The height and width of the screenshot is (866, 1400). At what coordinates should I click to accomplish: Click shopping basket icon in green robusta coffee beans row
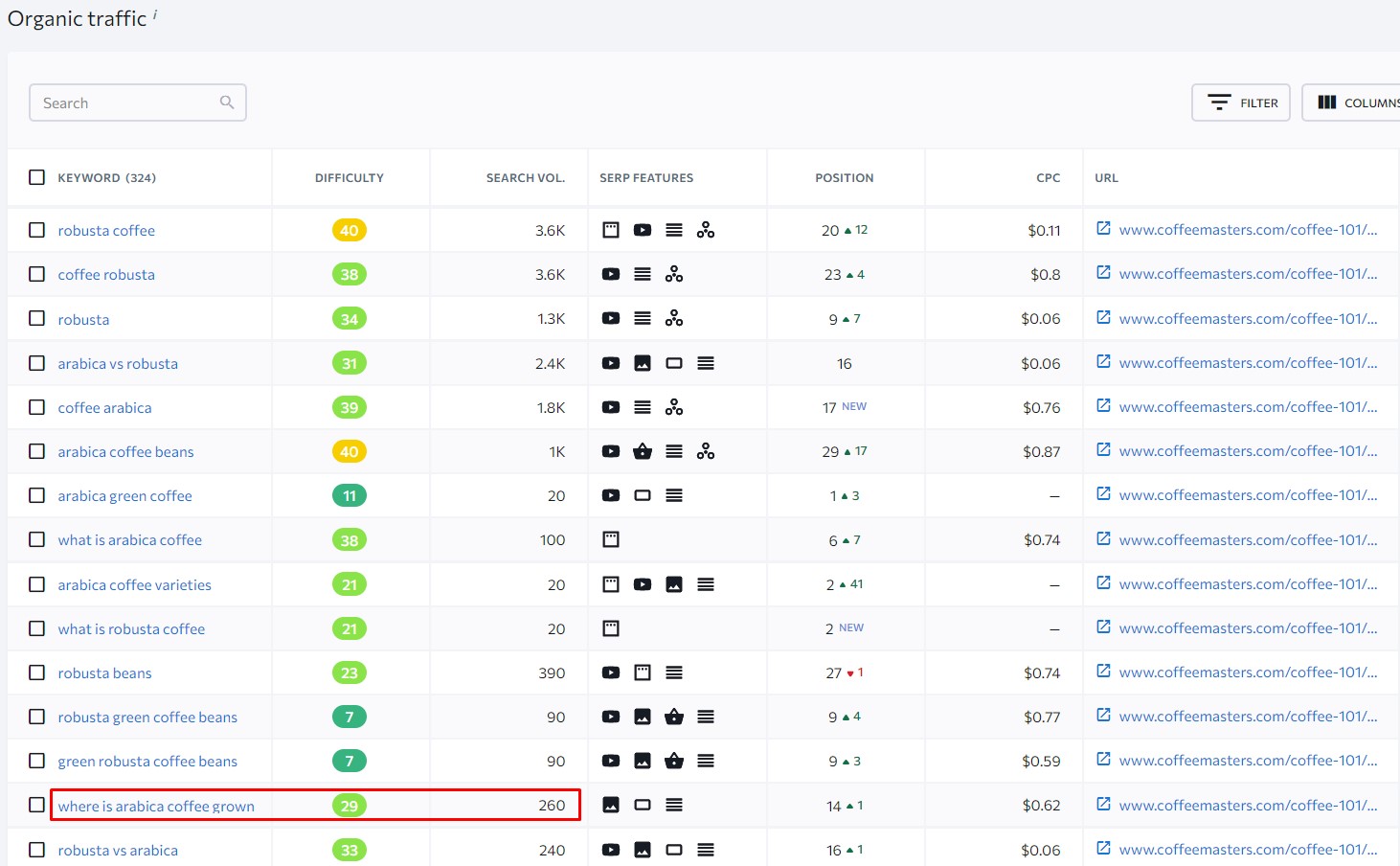point(674,761)
